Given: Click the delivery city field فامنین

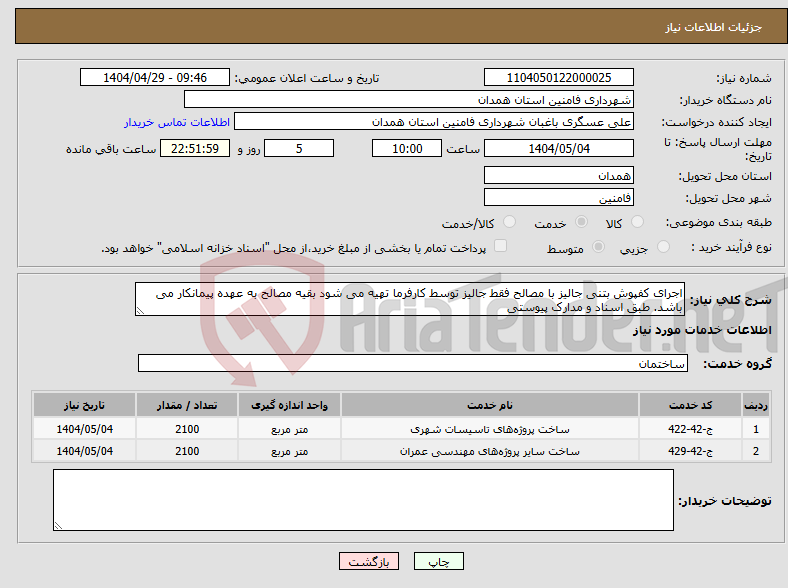Looking at the screenshot, I should (x=559, y=198).
